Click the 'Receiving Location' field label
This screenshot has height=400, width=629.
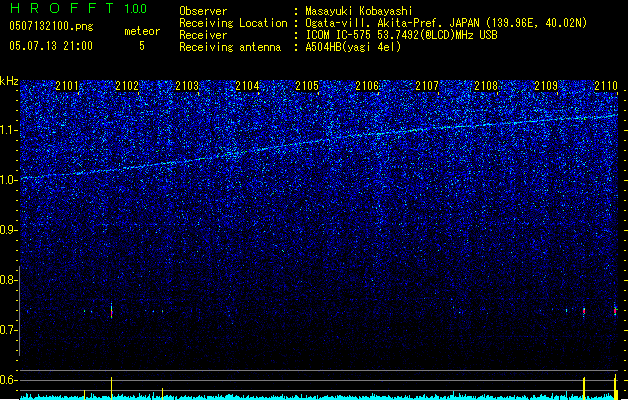(233, 23)
